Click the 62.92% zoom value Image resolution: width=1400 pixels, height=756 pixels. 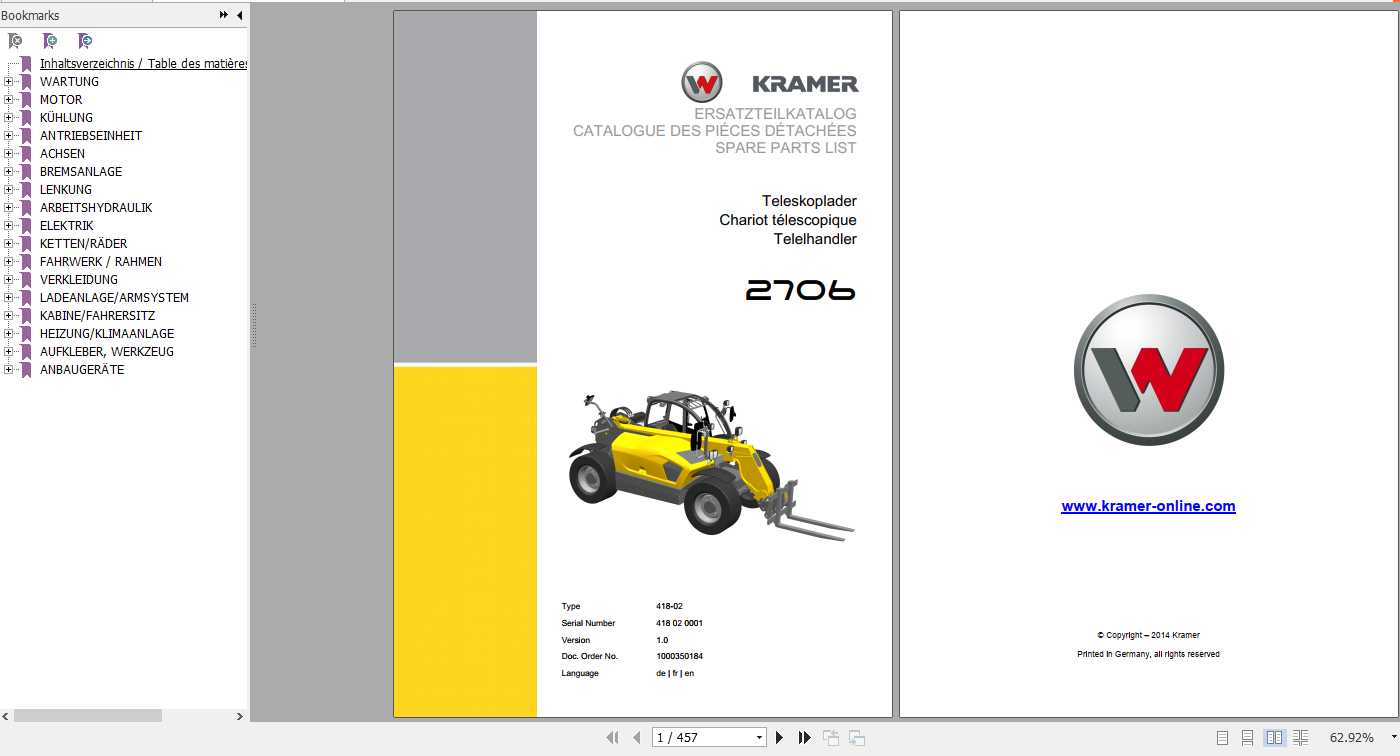pos(1351,738)
